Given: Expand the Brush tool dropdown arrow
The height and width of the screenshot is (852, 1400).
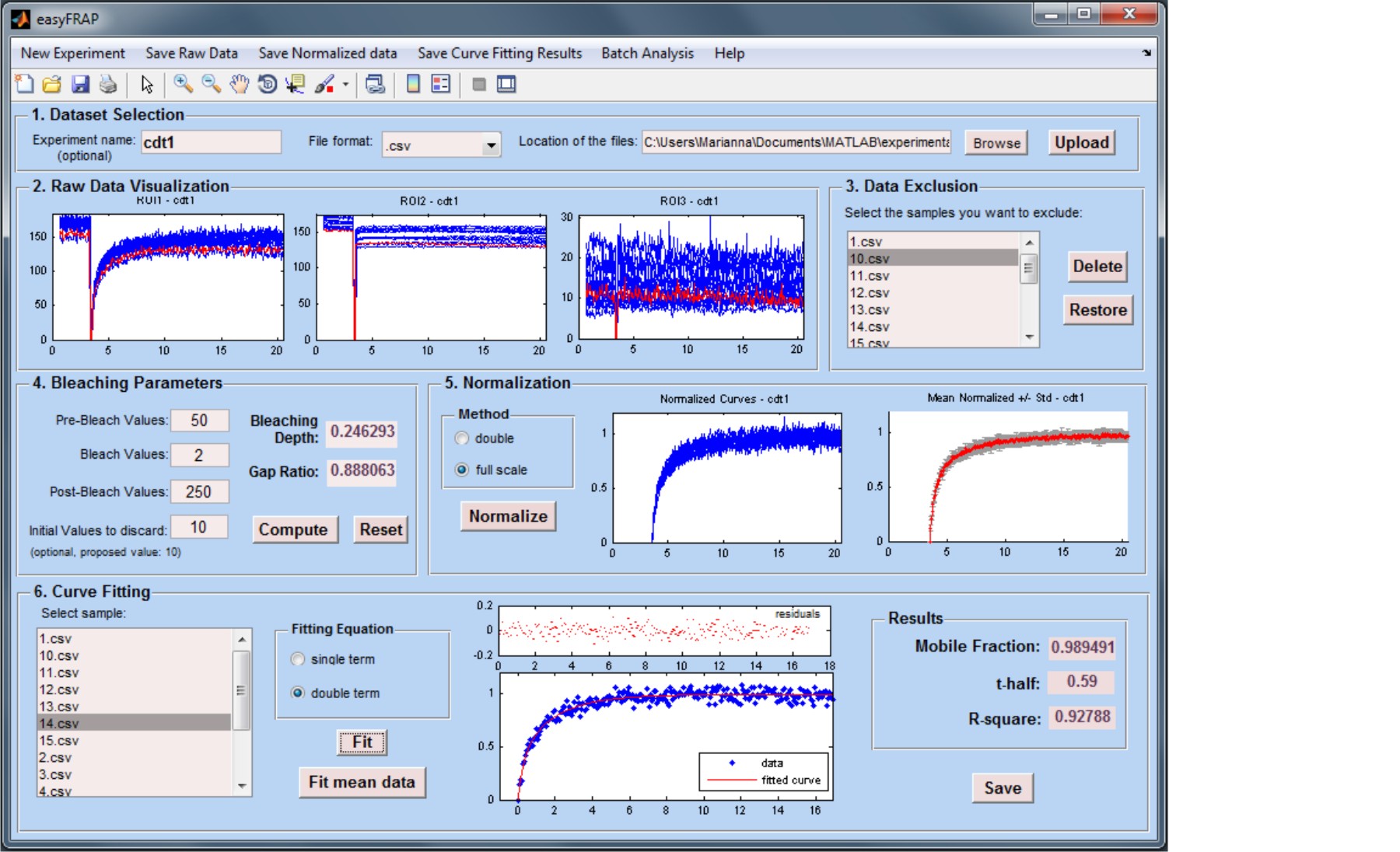Looking at the screenshot, I should 345,85.
